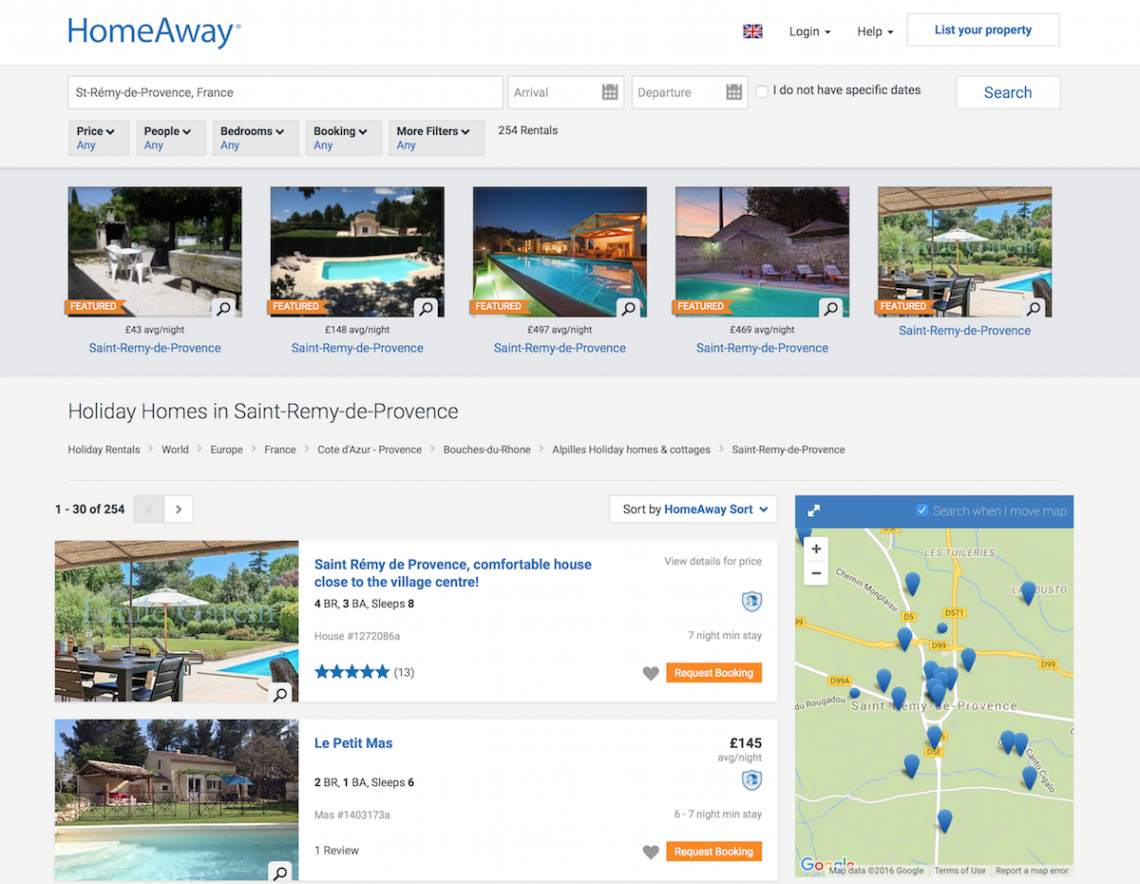1140x884 pixels.
Task: Click Report a map error link
Action: [1032, 870]
